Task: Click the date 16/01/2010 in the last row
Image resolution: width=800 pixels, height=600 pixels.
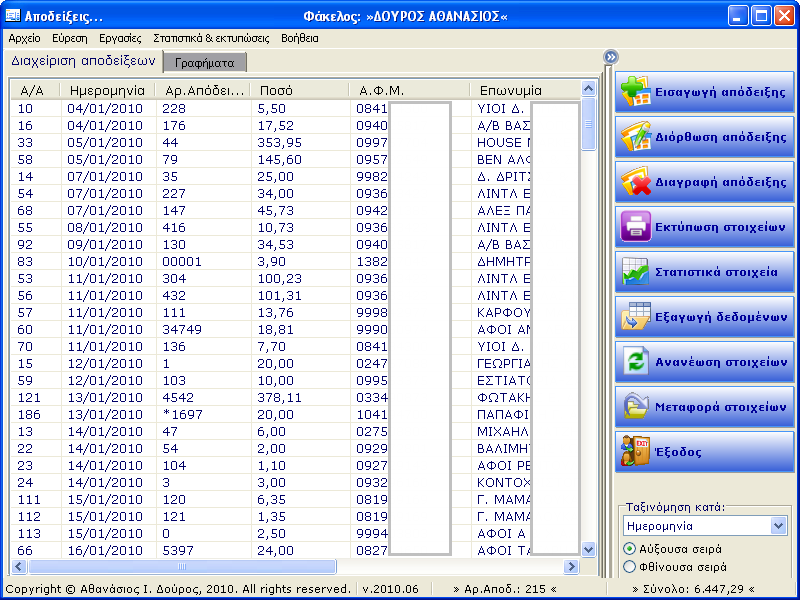Action: (105, 551)
